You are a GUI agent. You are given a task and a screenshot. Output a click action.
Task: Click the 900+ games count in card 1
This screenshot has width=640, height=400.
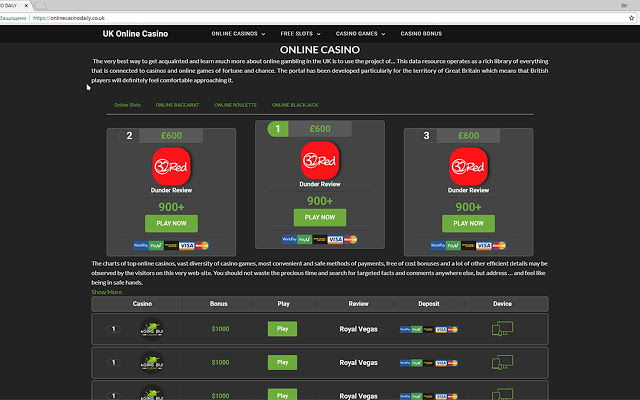(x=320, y=201)
